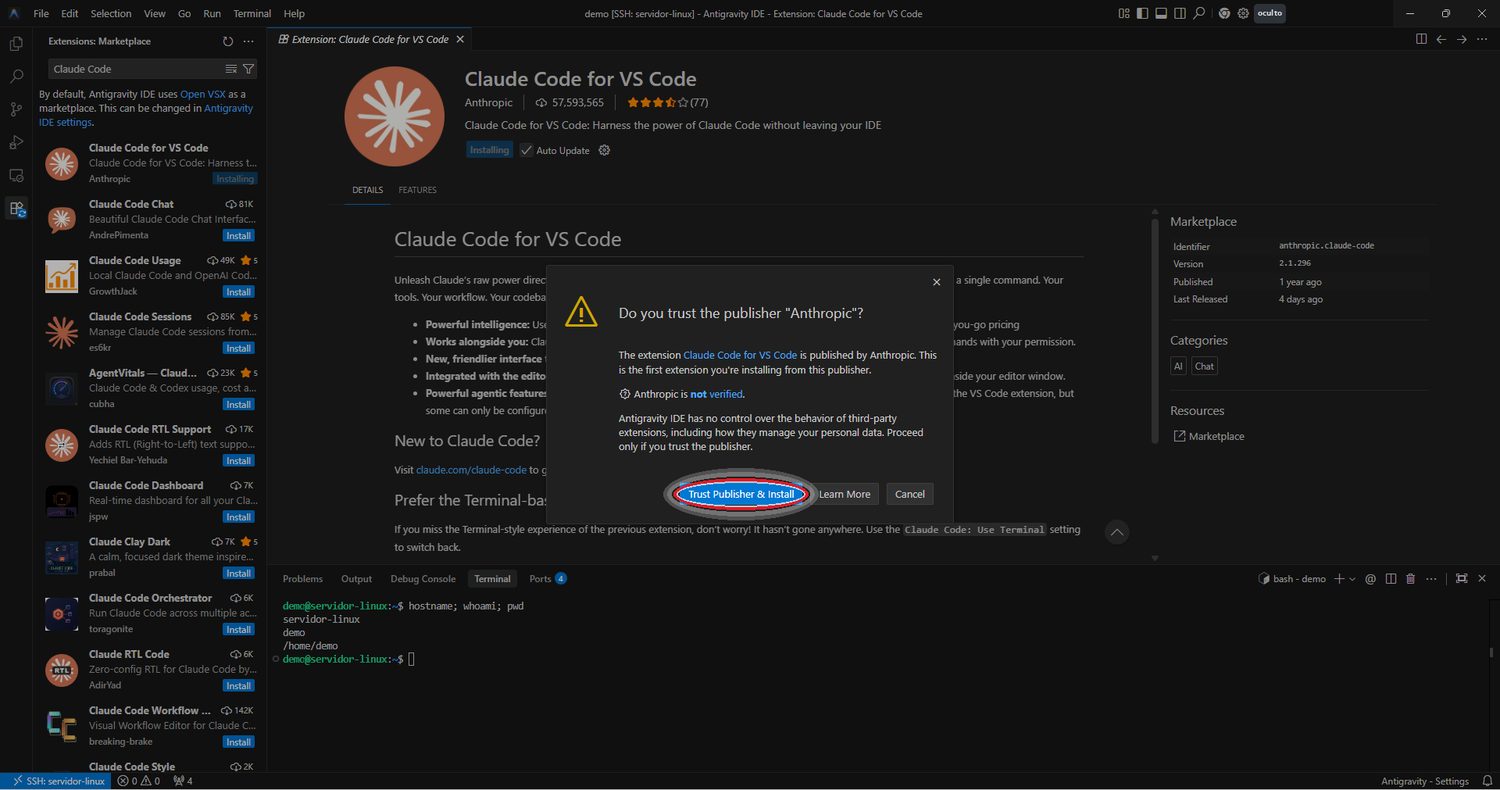This screenshot has height=790, width=1500.
Task: Open the Remote Explorer view
Action: tap(16, 175)
